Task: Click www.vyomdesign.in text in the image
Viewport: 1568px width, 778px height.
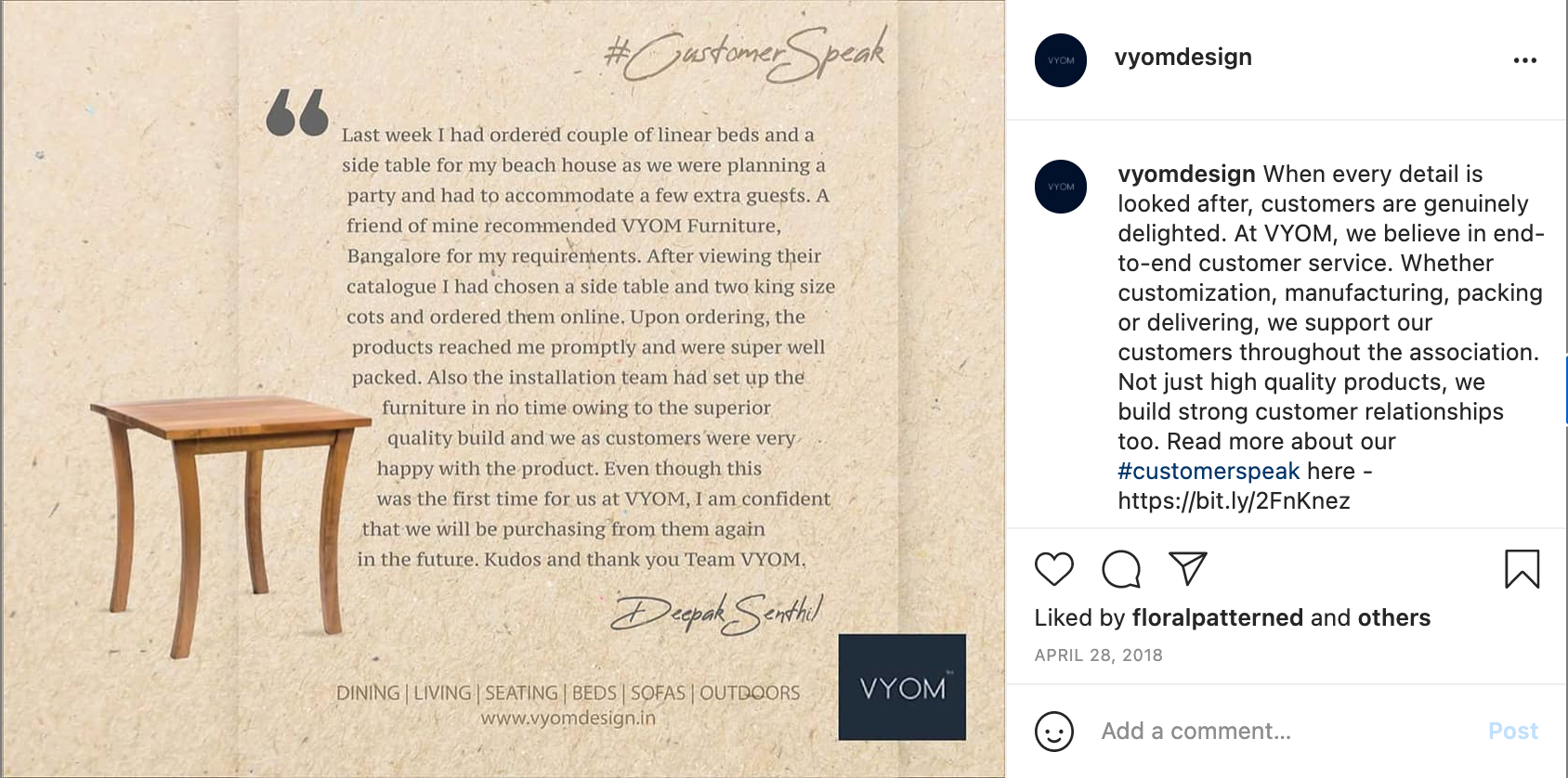Action: pos(568,718)
